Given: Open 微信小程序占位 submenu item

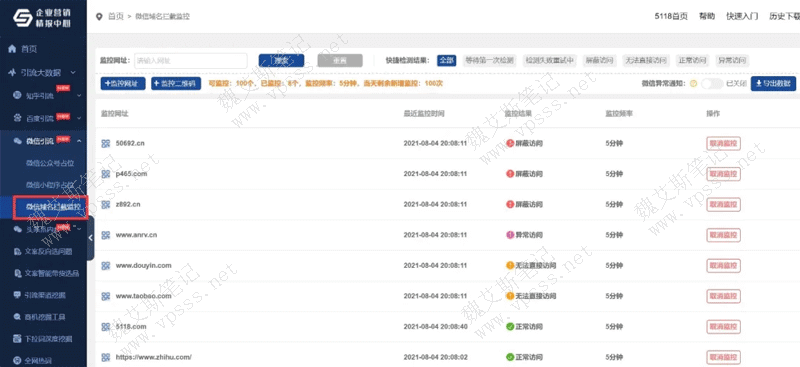Looking at the screenshot, I should [x=50, y=184].
